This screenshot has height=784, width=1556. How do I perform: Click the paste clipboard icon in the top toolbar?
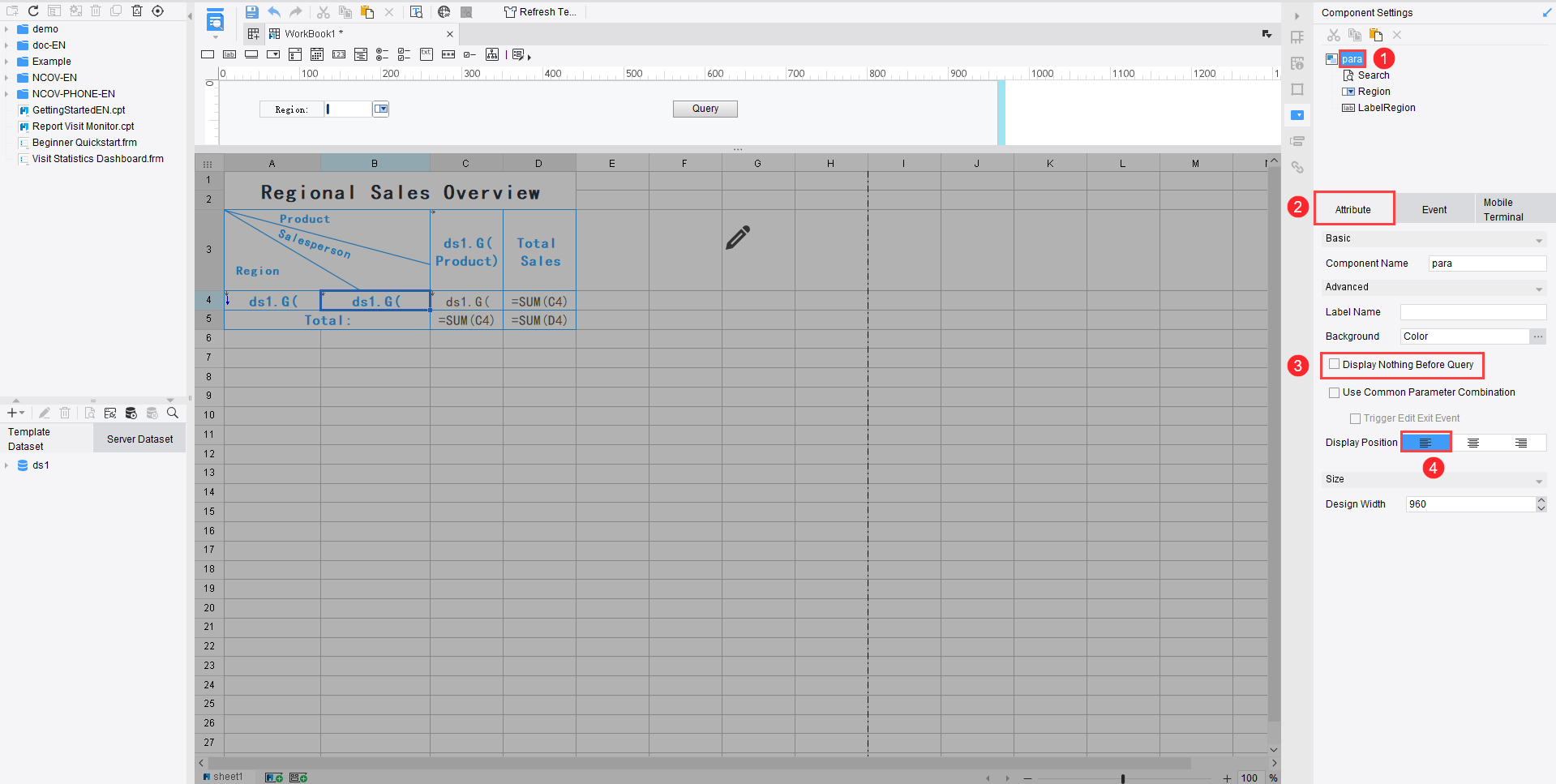367,12
